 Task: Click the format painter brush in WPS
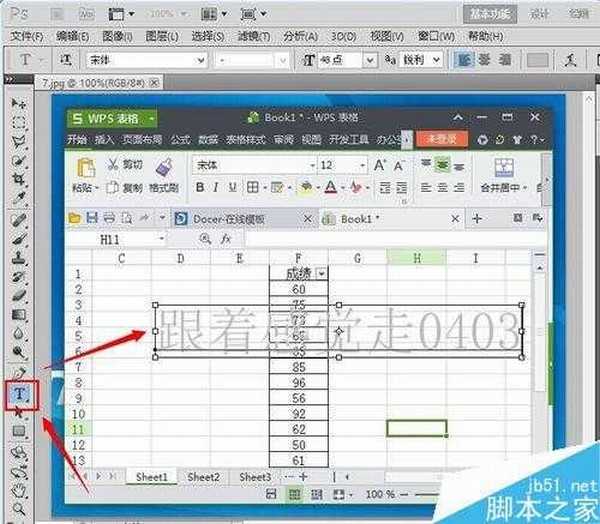click(164, 168)
